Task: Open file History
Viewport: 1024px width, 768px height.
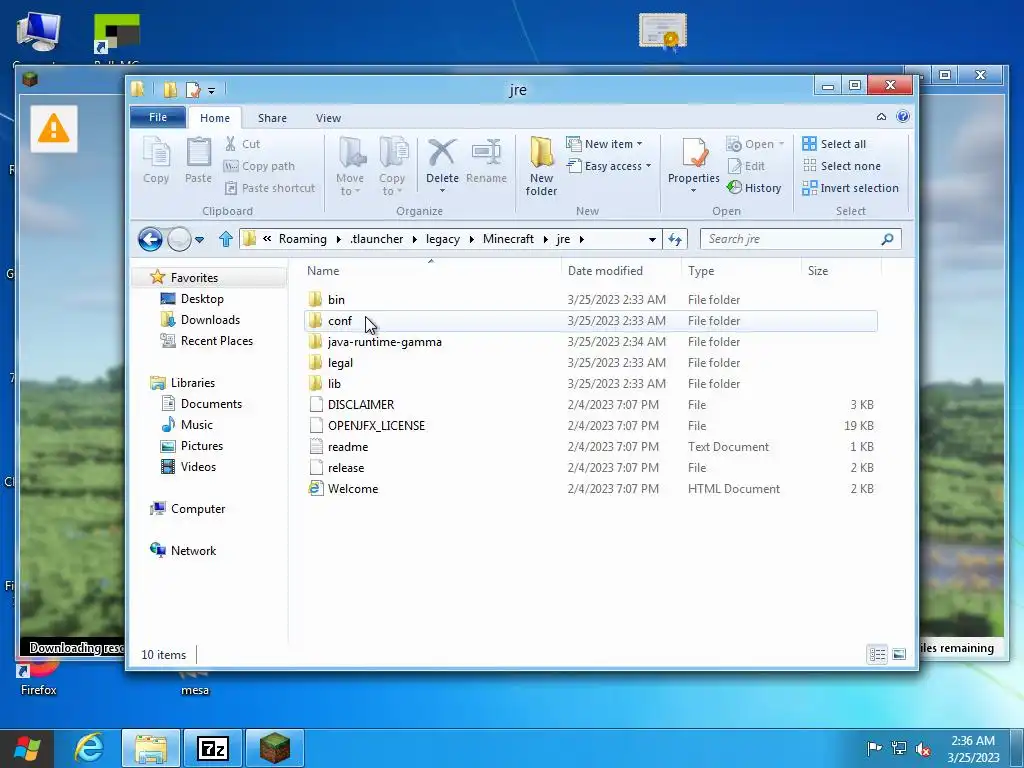Action: [754, 188]
